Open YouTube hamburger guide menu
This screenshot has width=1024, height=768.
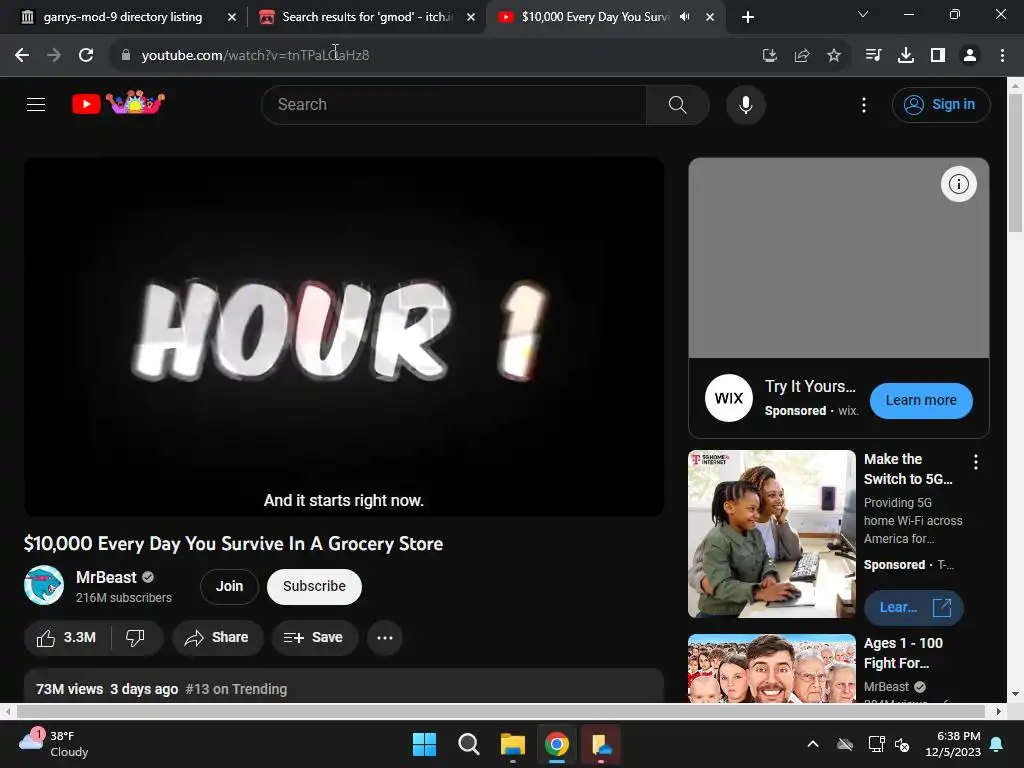pyautogui.click(x=36, y=104)
